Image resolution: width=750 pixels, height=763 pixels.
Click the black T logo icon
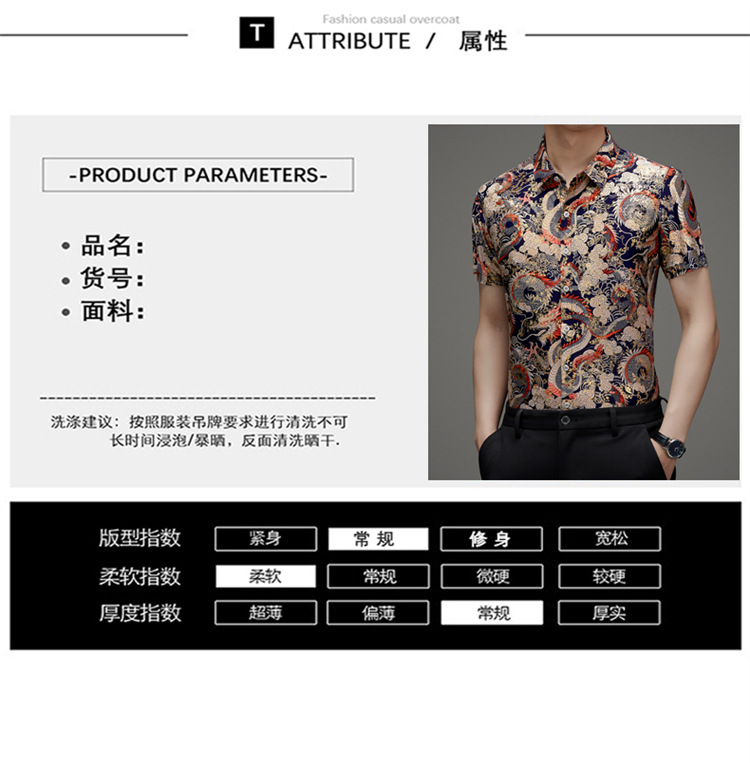coord(256,33)
